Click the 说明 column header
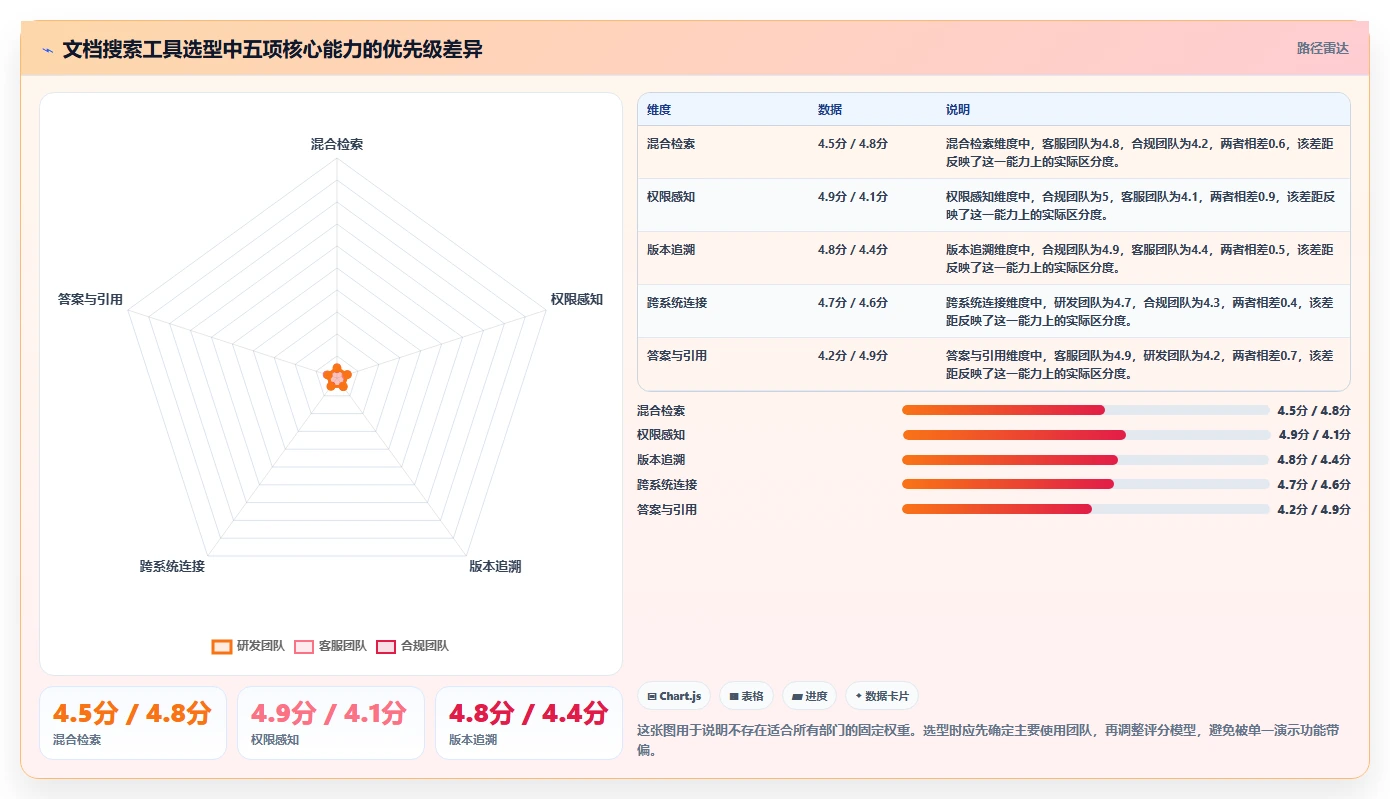Viewport: 1390px width, 799px height. (958, 110)
